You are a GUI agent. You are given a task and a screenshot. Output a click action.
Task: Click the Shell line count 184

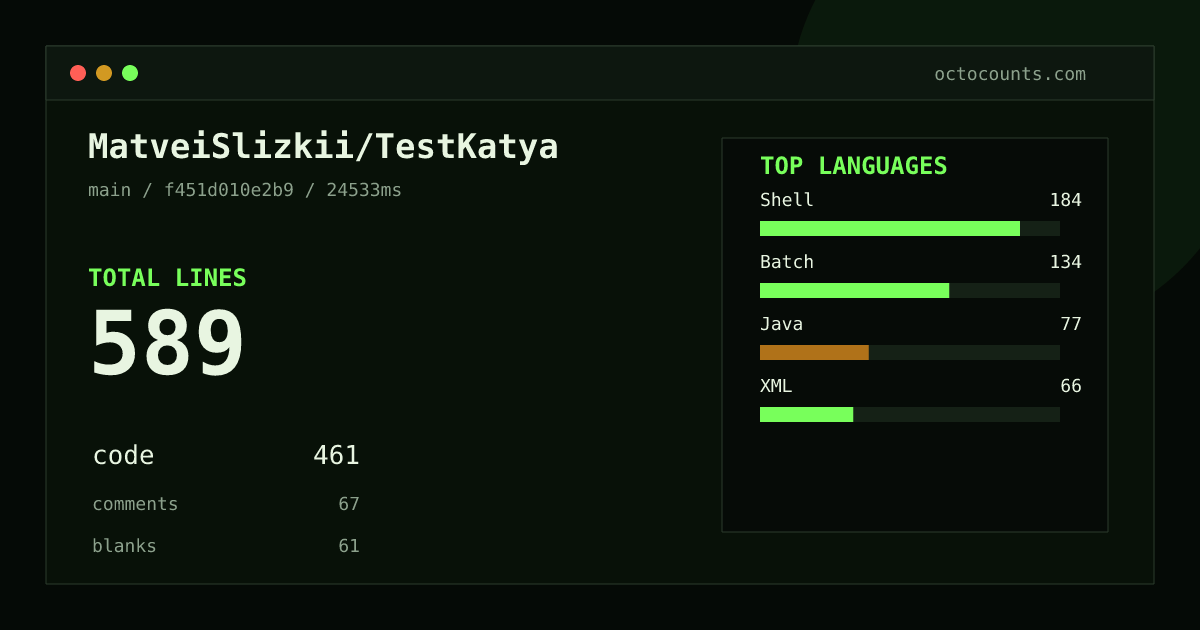1065,200
